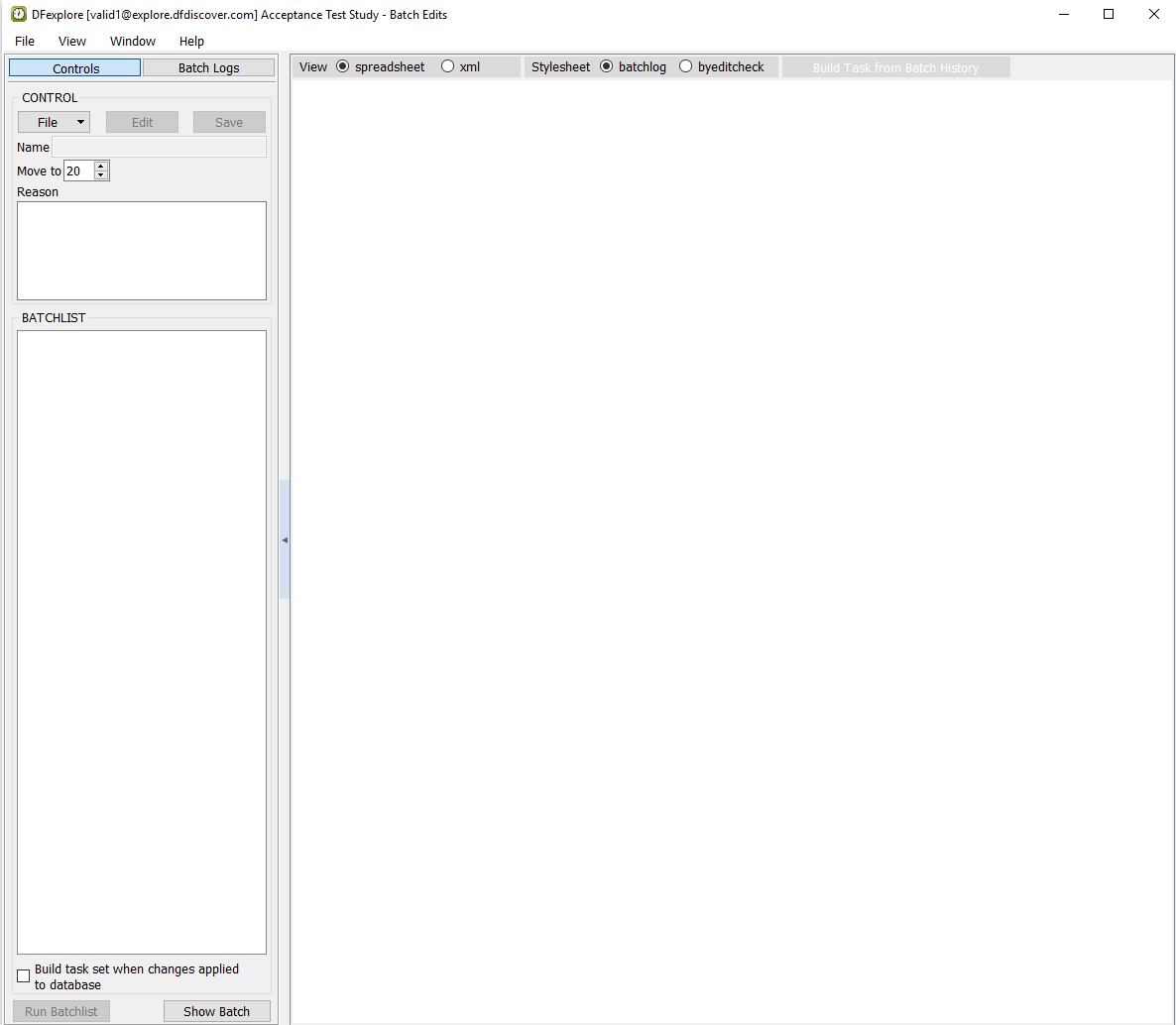Select the spreadsheet view radio button

[343, 66]
